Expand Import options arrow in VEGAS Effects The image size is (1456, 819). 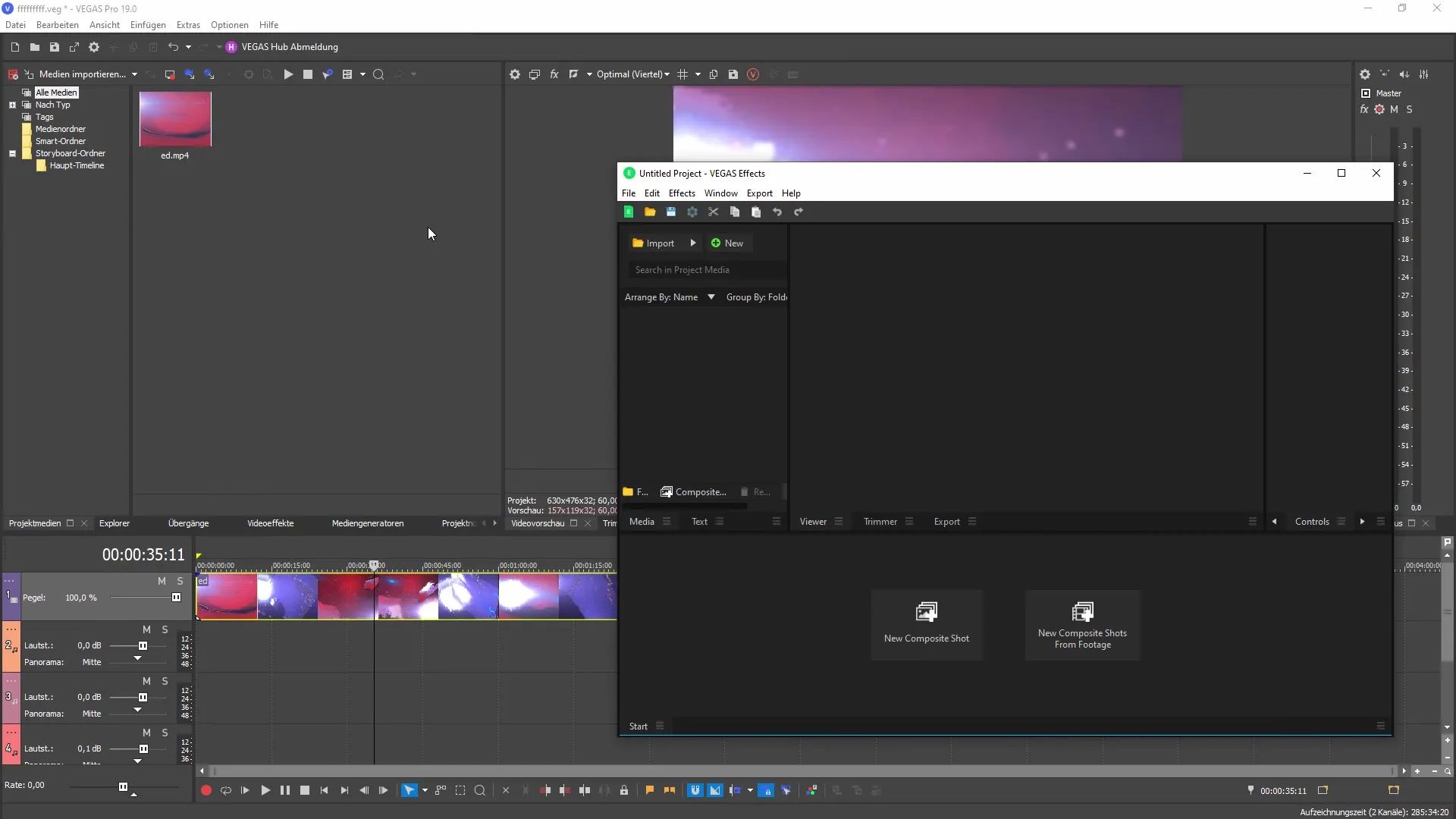click(692, 243)
